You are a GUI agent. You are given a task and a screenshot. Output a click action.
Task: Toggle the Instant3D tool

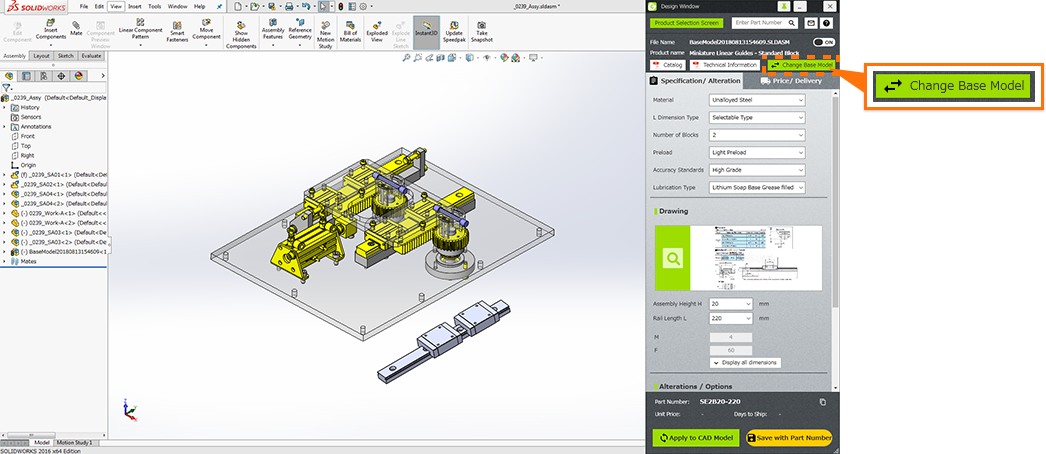(x=426, y=32)
